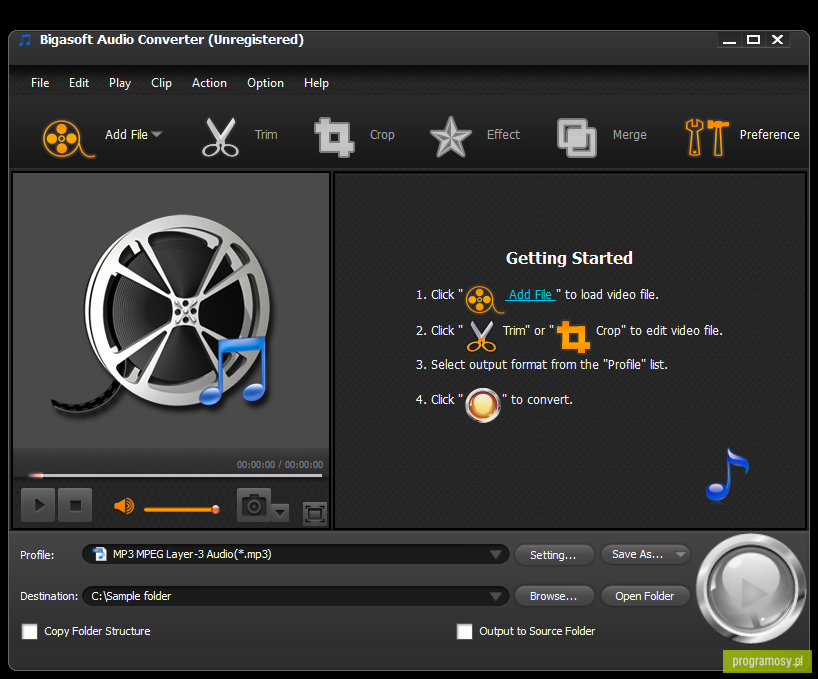
Task: Click the Setting... button
Action: tap(554, 555)
